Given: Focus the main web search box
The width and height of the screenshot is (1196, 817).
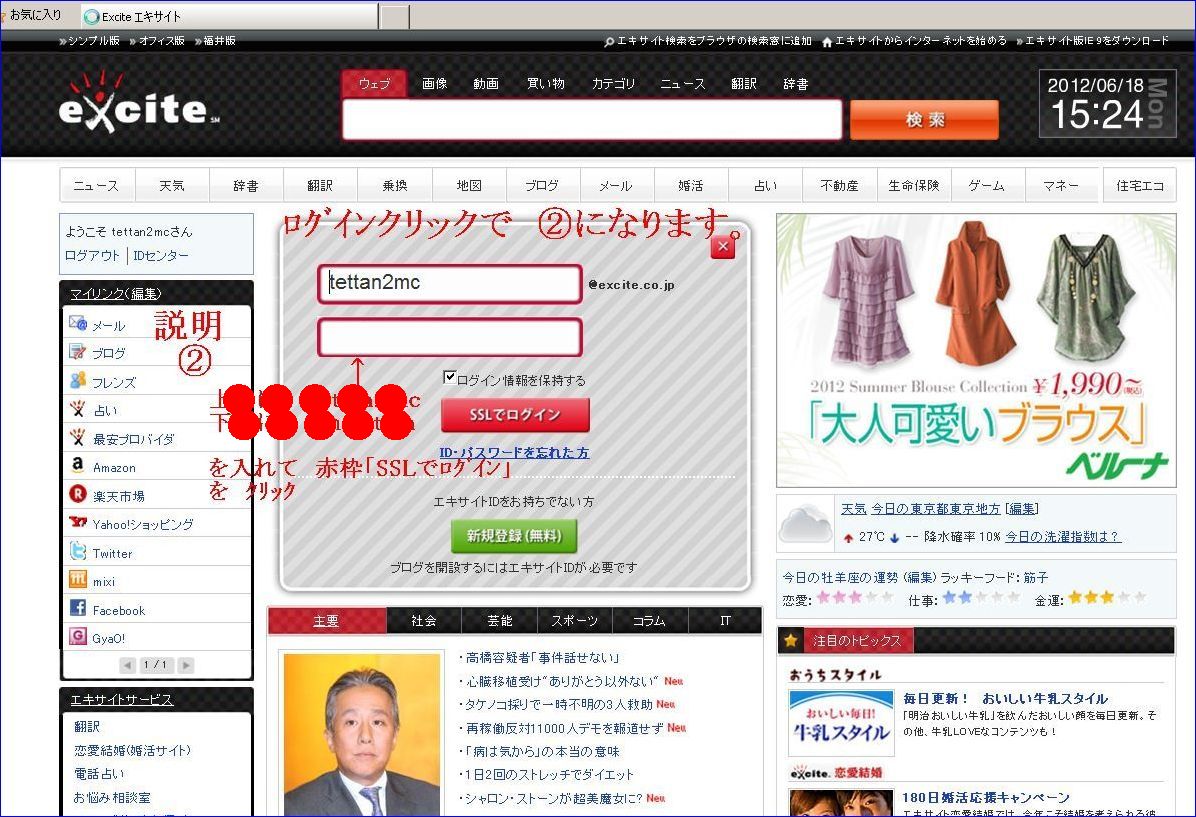Looking at the screenshot, I should pyautogui.click(x=592, y=120).
